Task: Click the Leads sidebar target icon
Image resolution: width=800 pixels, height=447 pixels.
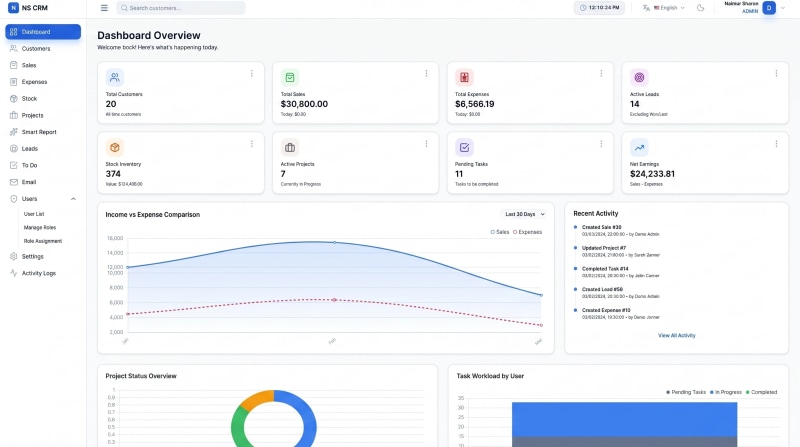Action: (x=14, y=148)
